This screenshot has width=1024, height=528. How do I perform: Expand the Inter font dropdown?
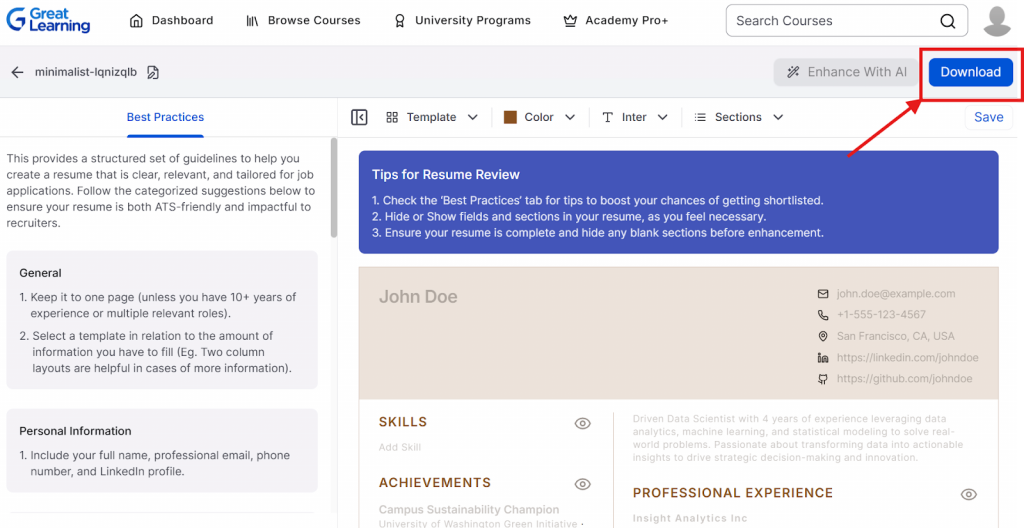point(635,117)
